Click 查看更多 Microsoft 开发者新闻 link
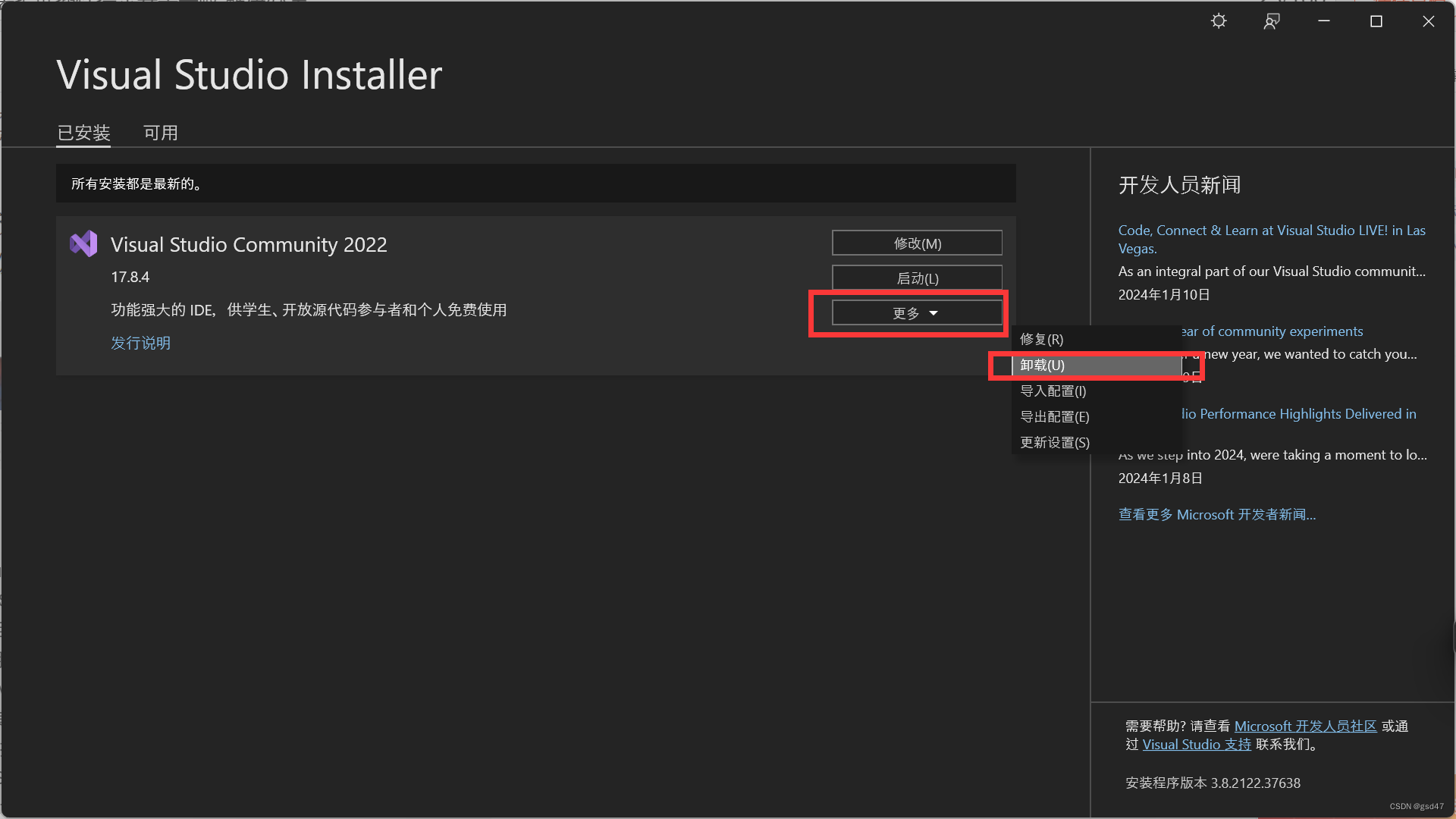This screenshot has height=819, width=1456. 1217,515
